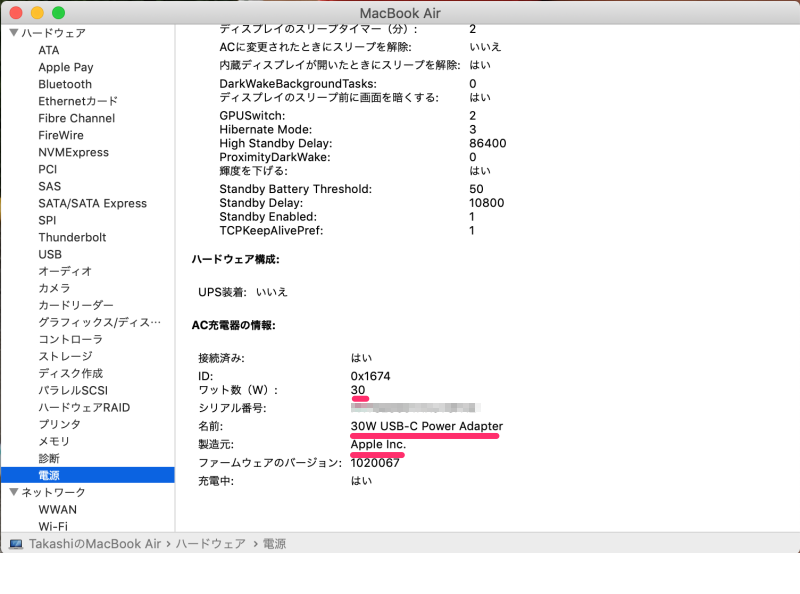800x594 pixels.
Task: Select WWAN under ネットワーク
Action: [58, 509]
